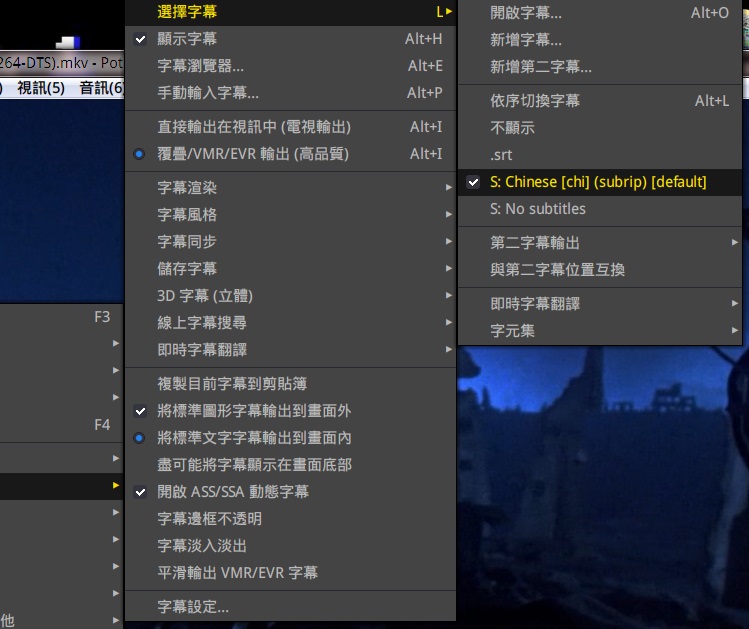Choose 新增字幕... entry
Image resolution: width=749 pixels, height=629 pixels.
(600, 40)
